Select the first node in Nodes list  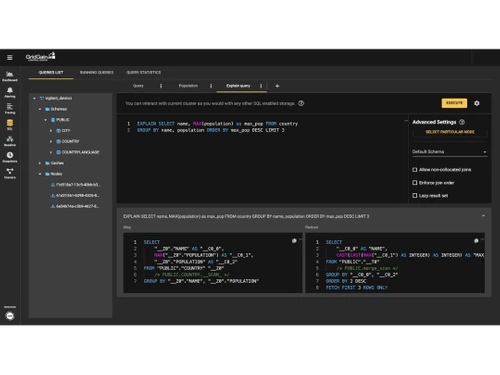(x=75, y=185)
